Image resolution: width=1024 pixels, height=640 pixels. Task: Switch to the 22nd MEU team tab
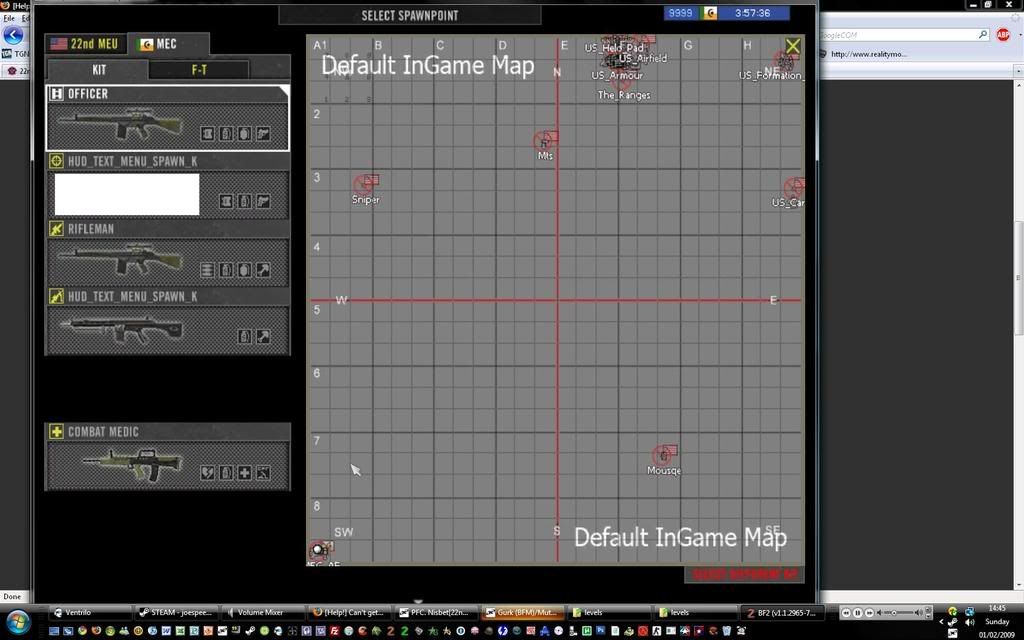click(85, 44)
